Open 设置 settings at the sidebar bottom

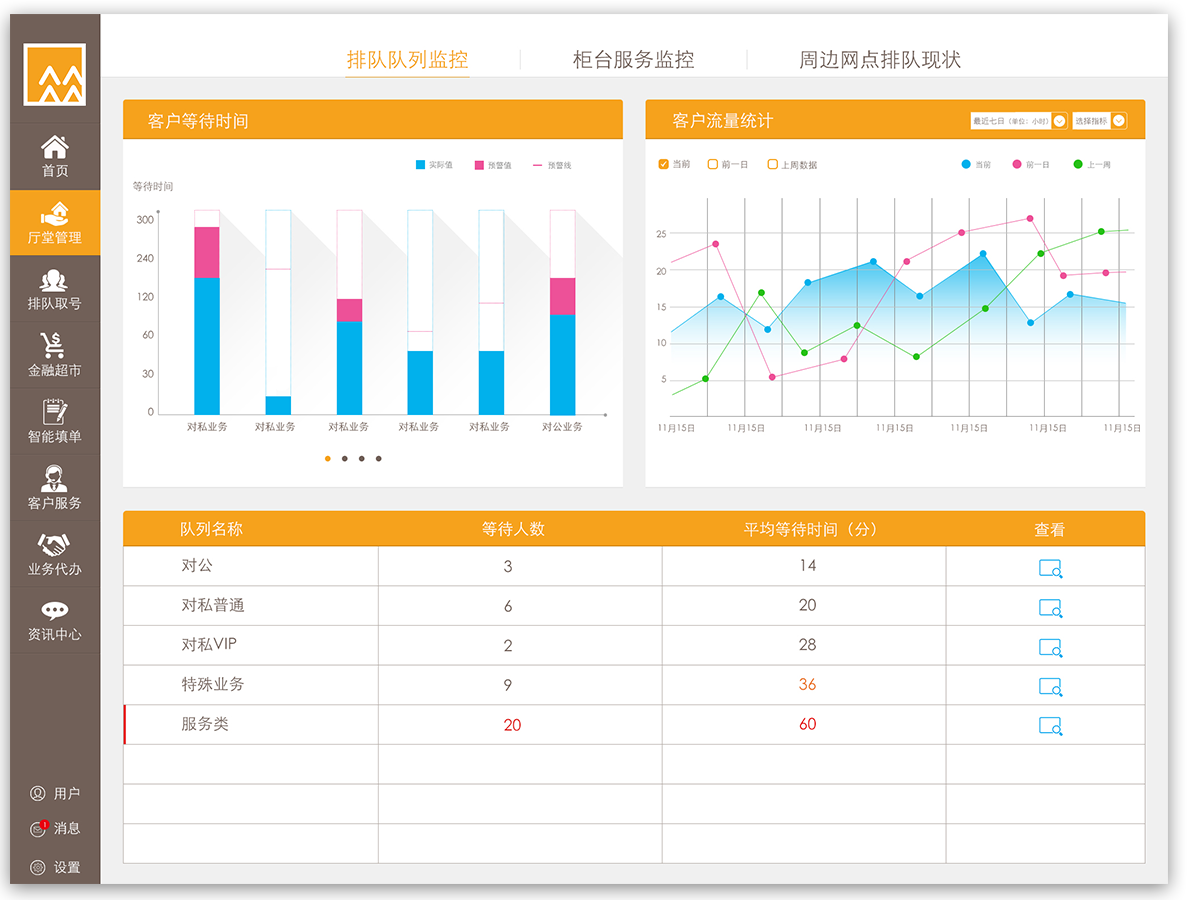coord(55,865)
